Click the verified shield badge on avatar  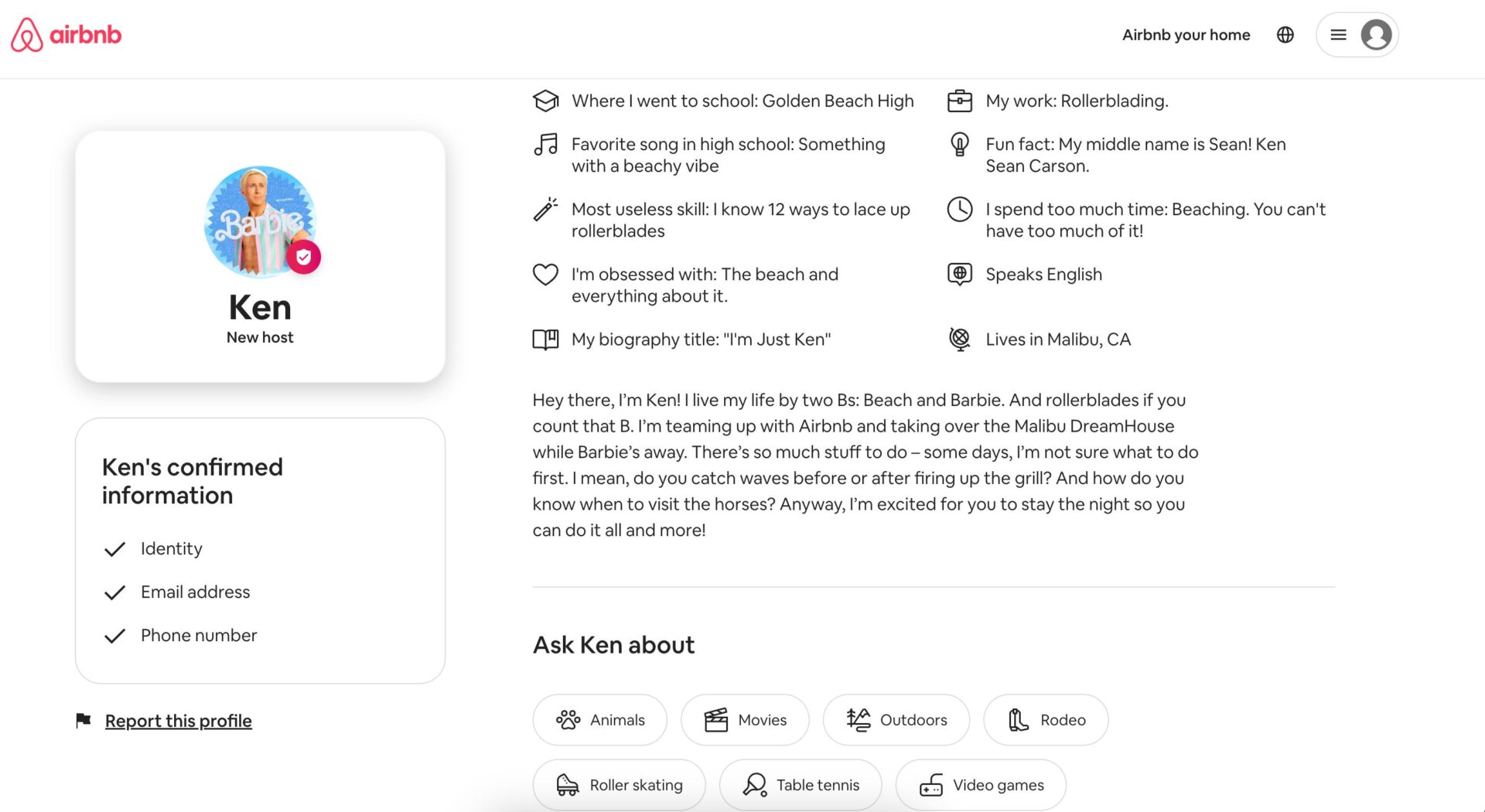(304, 257)
